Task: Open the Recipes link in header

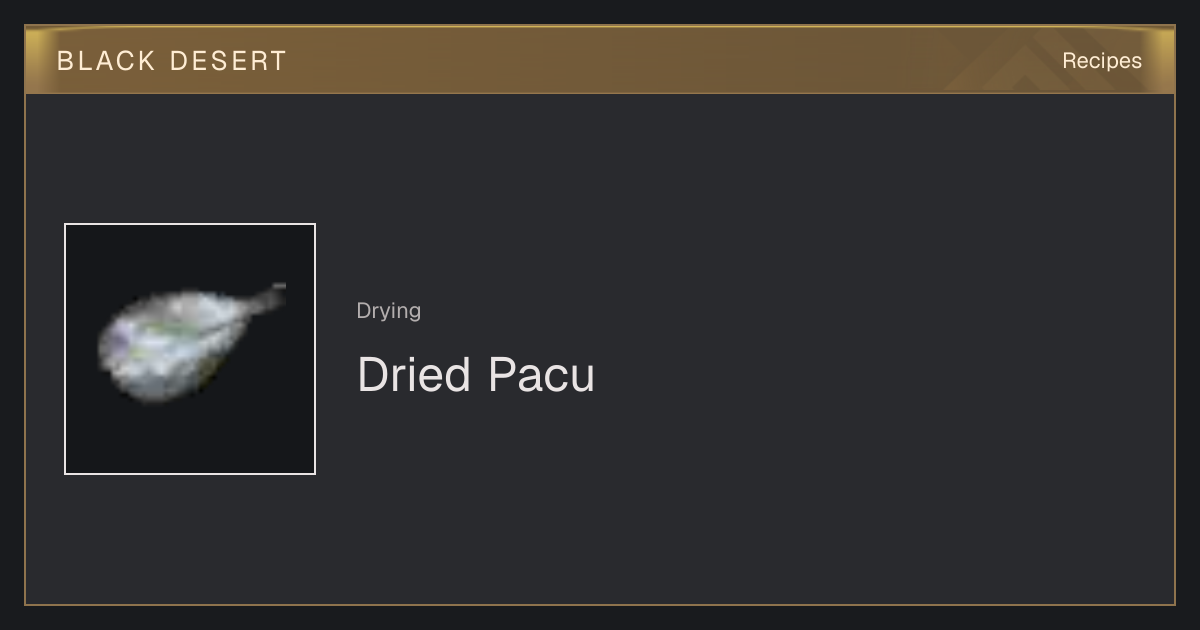Action: tap(1102, 61)
